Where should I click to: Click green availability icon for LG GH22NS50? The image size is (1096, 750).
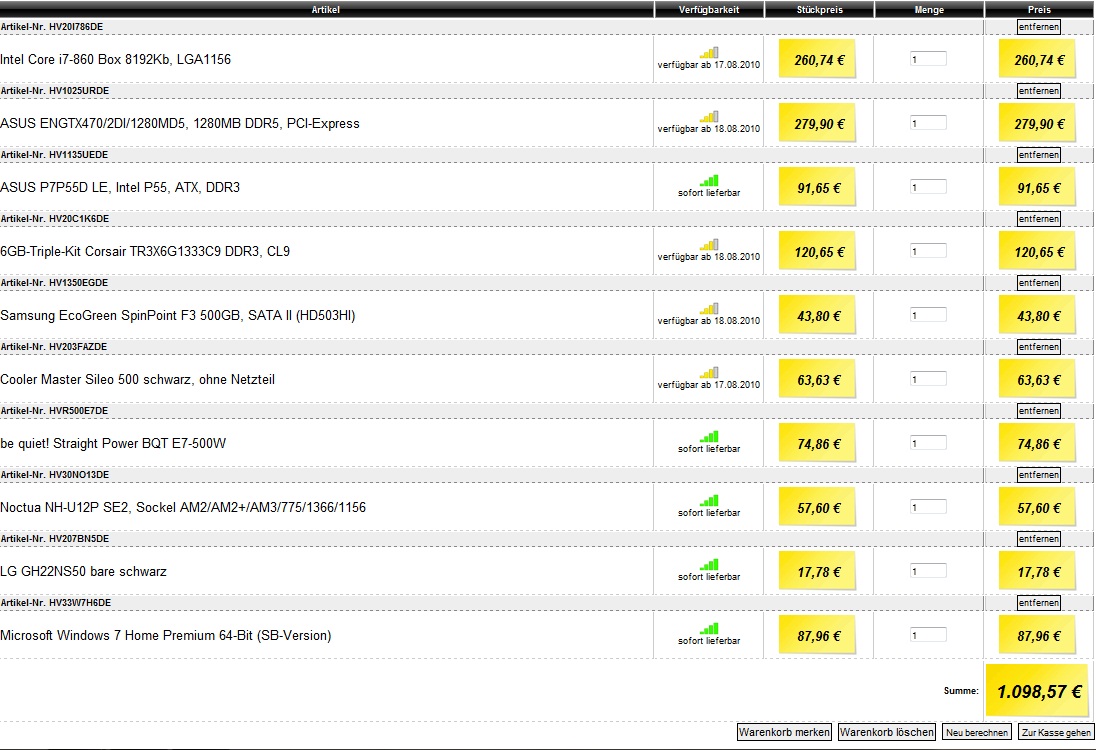point(709,564)
